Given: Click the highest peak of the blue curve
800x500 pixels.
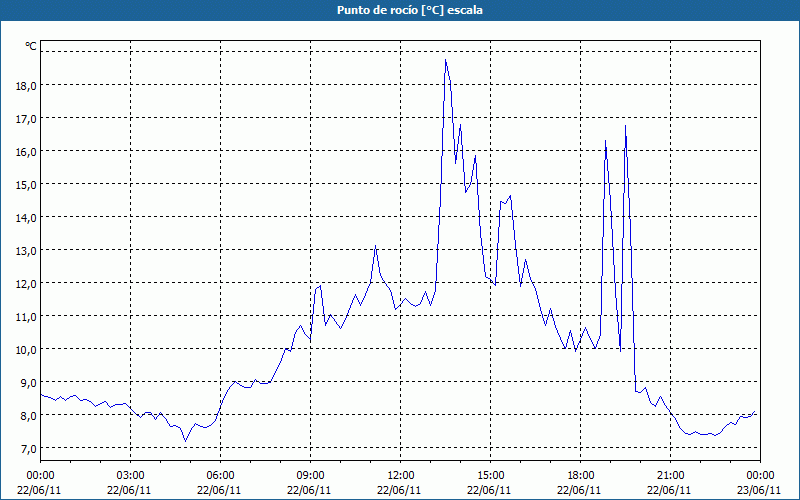Looking at the screenshot, I should (445, 60).
